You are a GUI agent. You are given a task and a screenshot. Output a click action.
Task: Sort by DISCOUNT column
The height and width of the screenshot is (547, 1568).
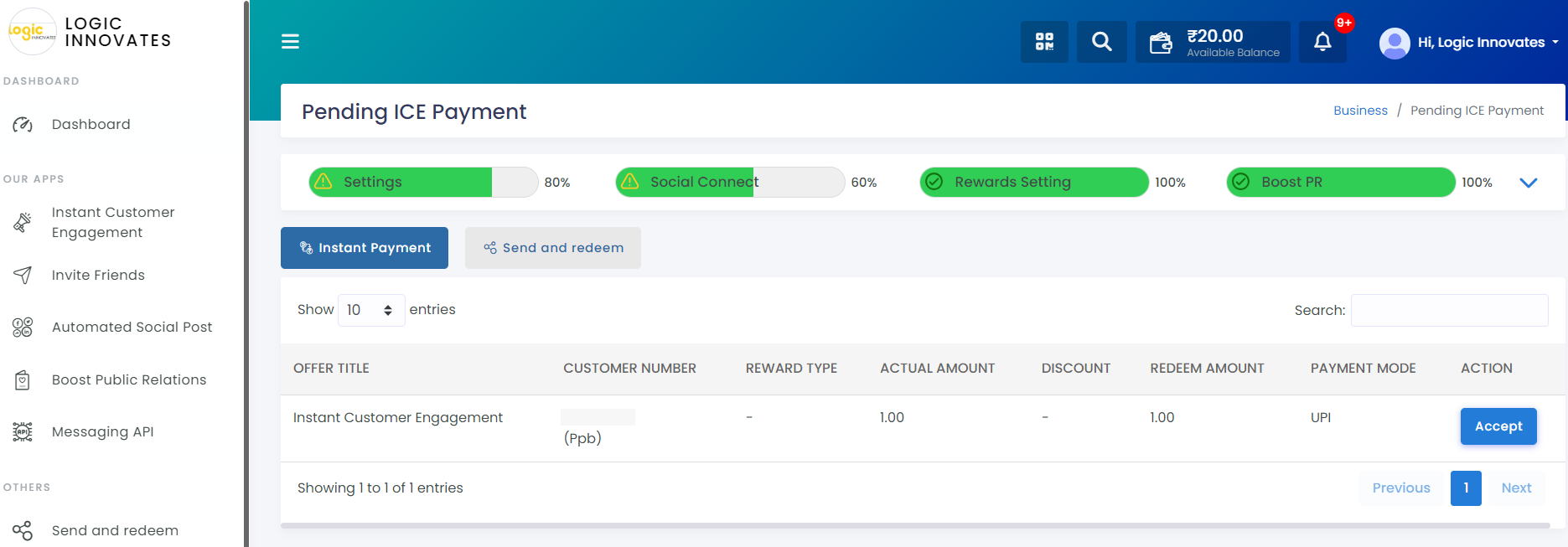(x=1075, y=369)
